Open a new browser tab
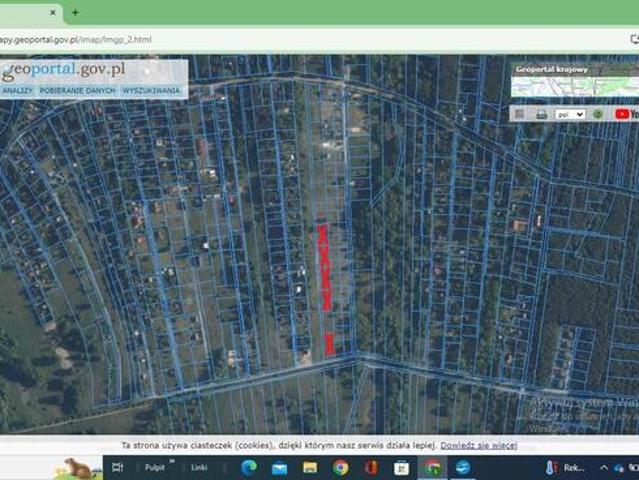 (75, 13)
